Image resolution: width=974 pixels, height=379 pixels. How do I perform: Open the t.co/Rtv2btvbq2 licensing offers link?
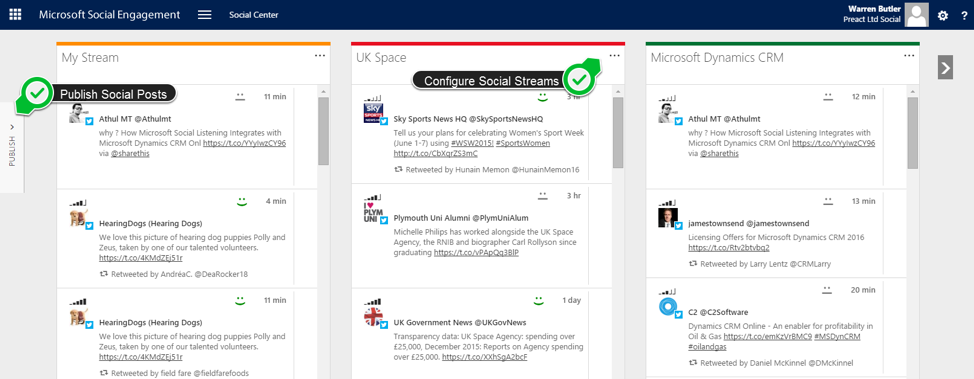tap(729, 248)
